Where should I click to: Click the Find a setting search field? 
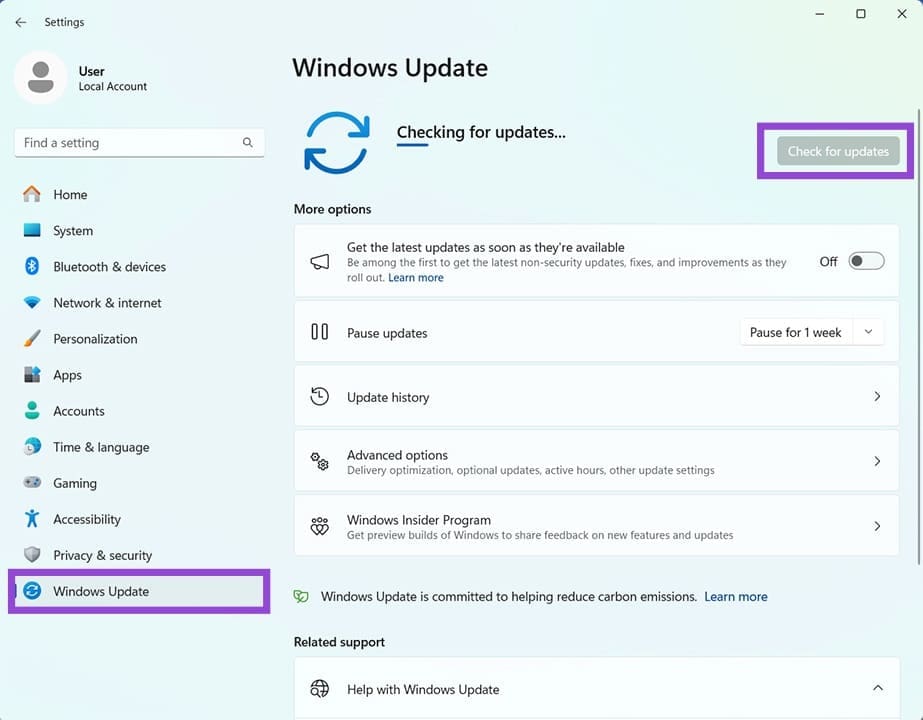click(x=138, y=142)
